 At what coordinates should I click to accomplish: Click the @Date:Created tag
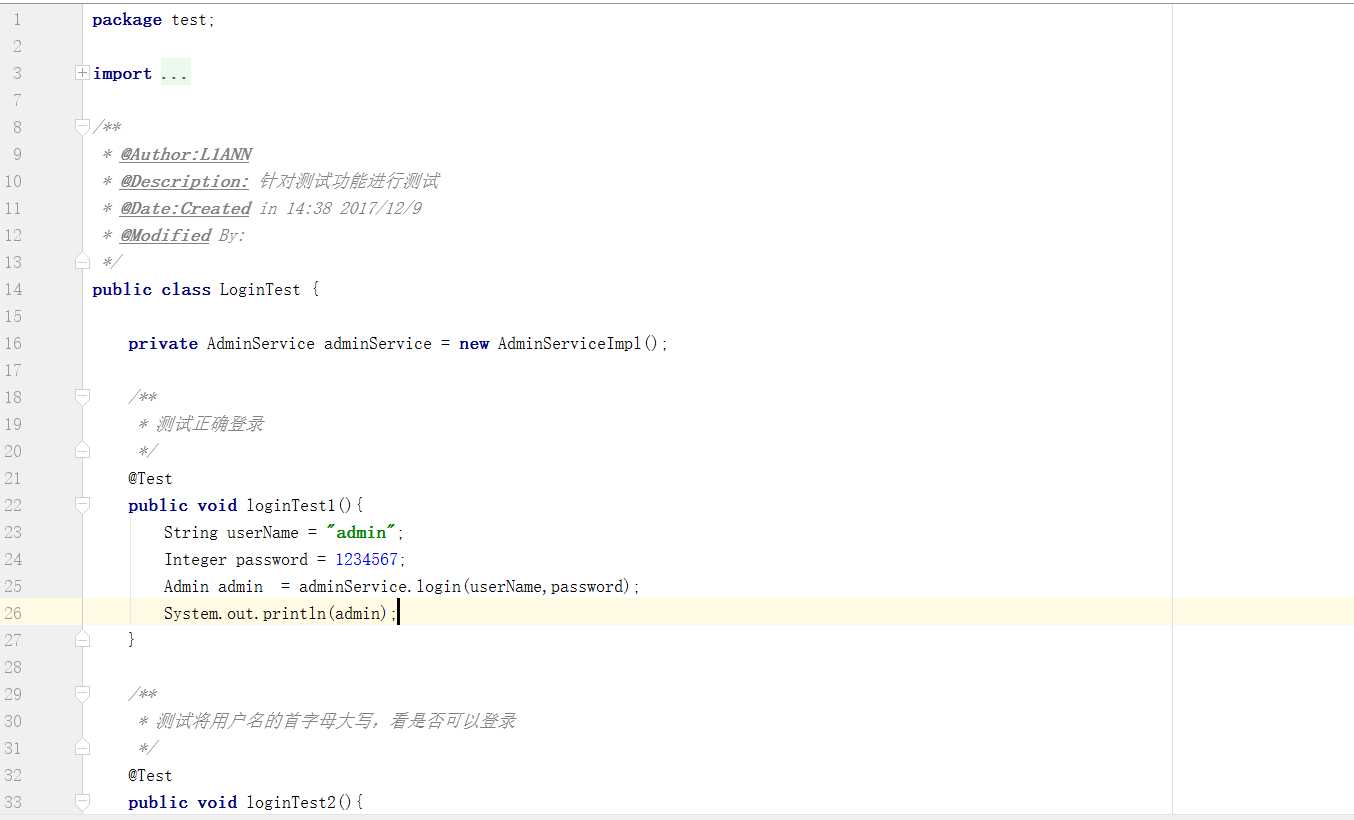coord(185,208)
